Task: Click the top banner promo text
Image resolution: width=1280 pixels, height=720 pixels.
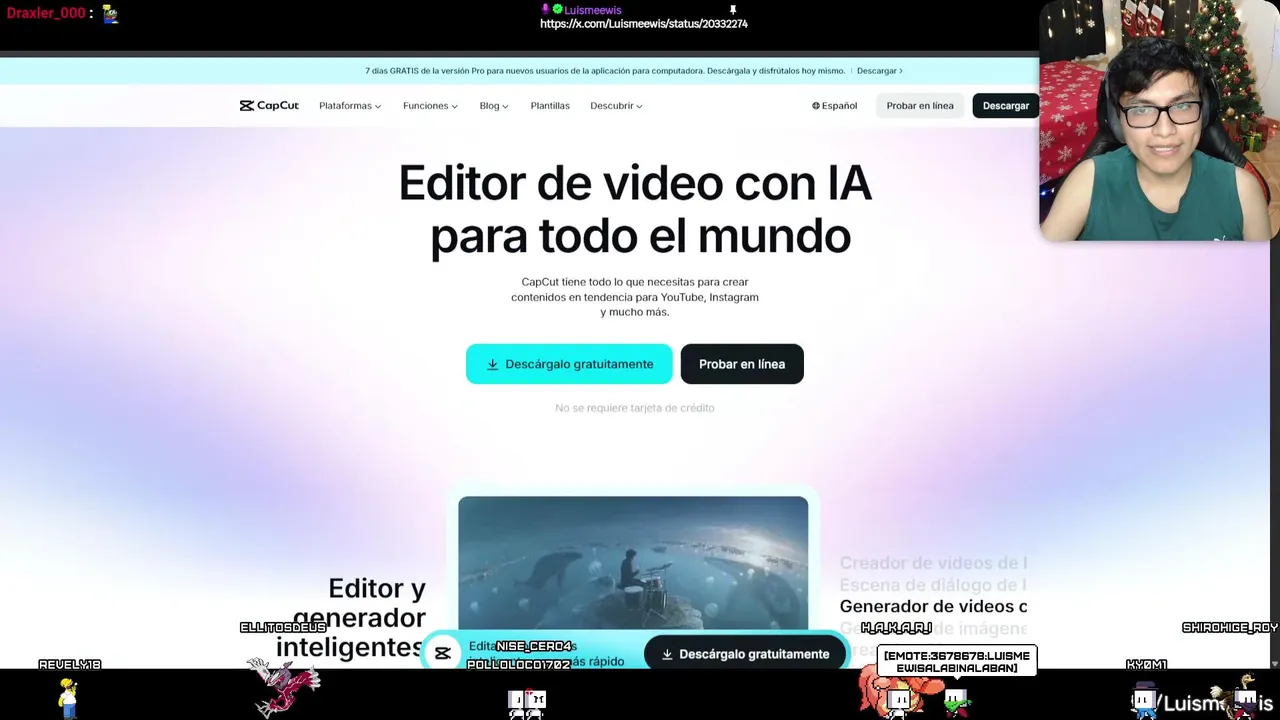Action: tap(605, 71)
